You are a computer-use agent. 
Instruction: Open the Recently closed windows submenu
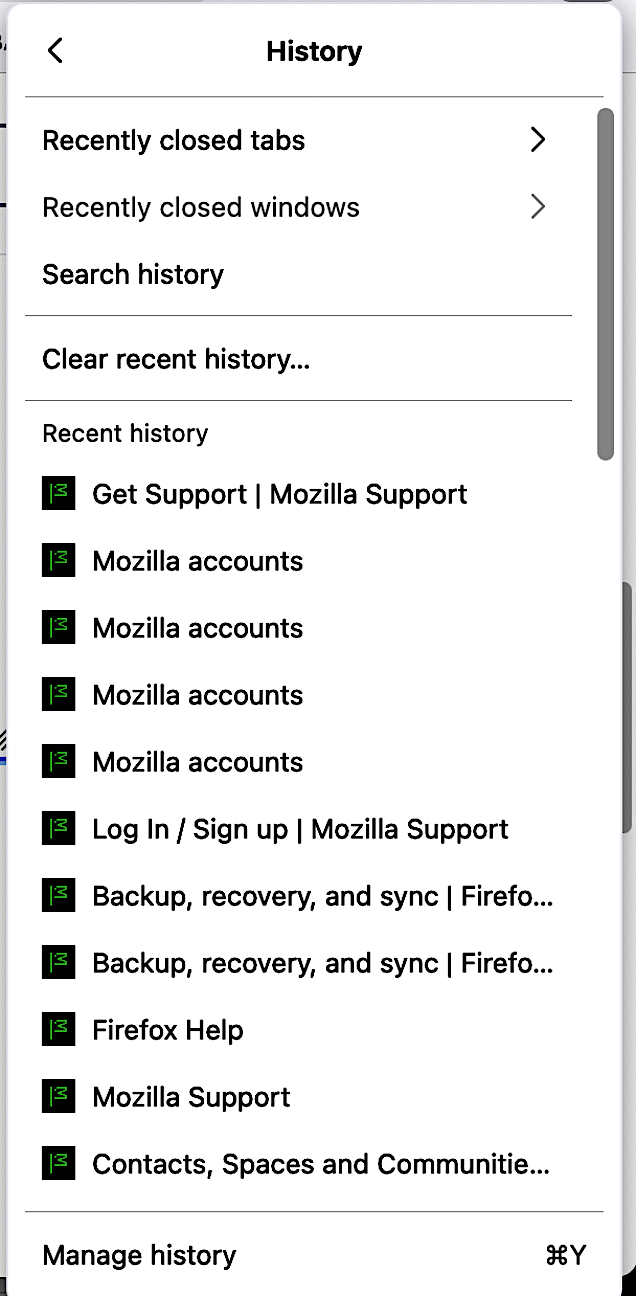(298, 207)
